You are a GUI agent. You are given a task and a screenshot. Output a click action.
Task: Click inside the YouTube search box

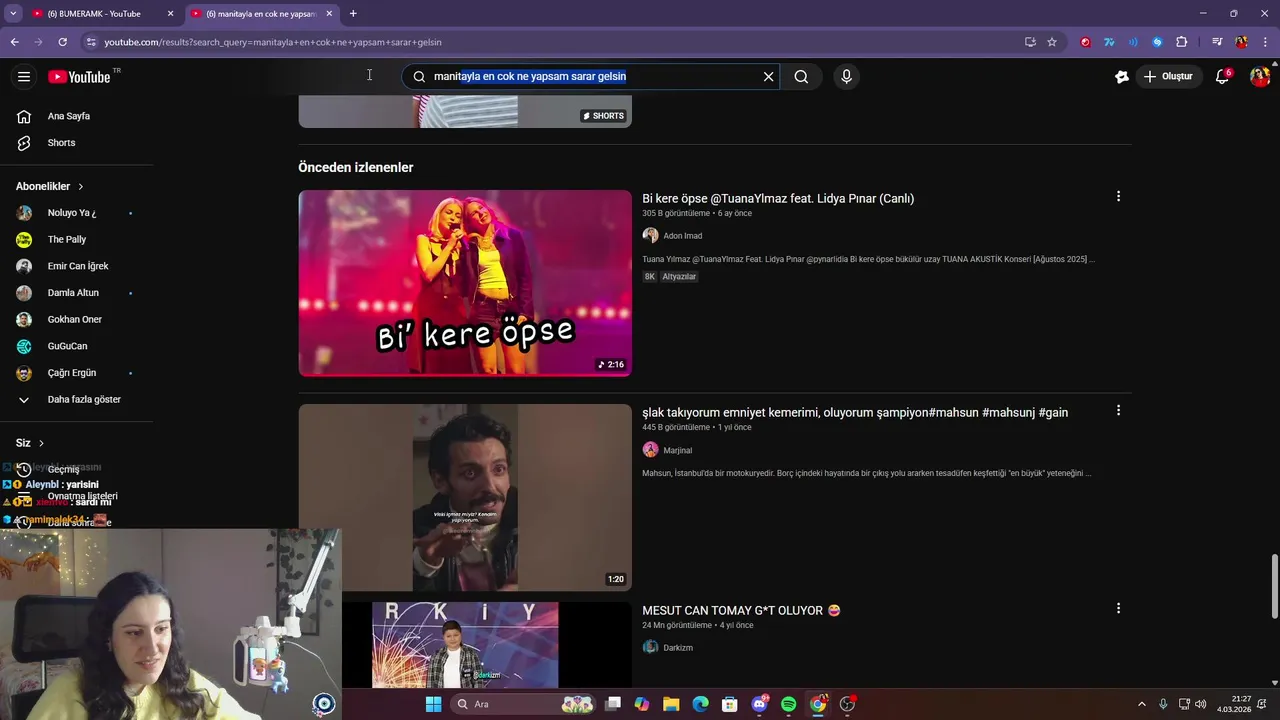pyautogui.click(x=590, y=77)
